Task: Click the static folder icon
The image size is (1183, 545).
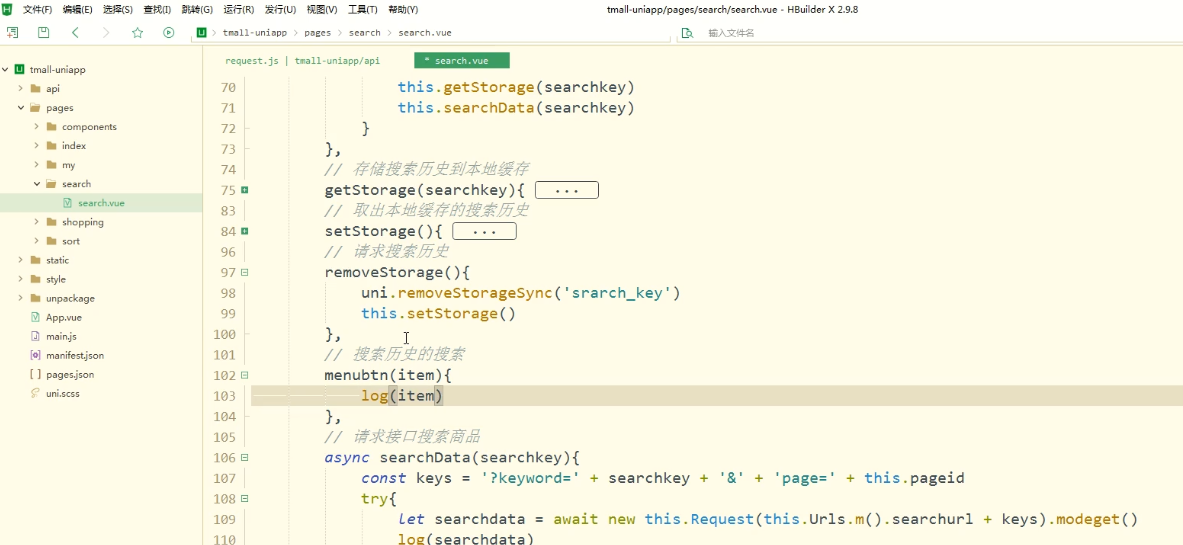Action: 35,260
